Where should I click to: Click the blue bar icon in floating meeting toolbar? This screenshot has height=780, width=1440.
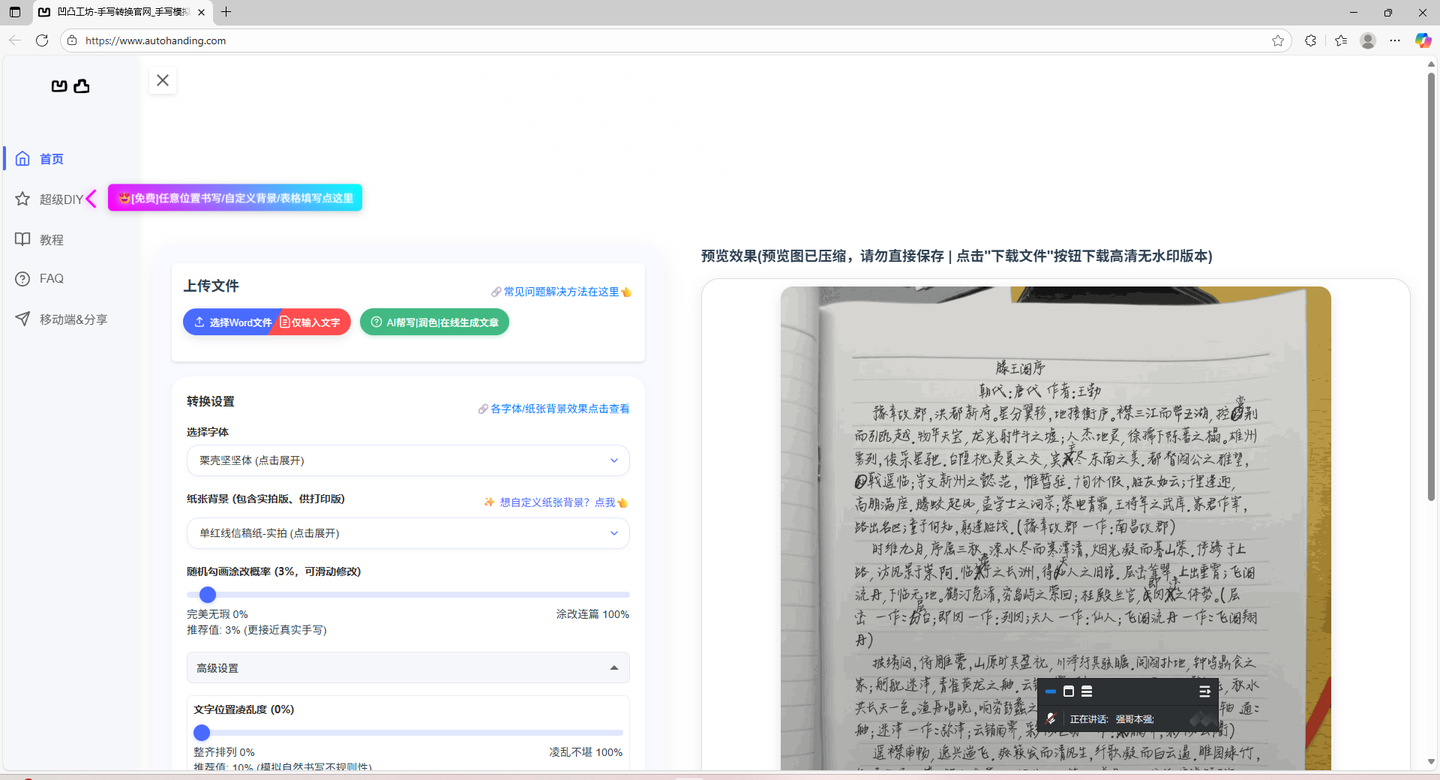tap(1051, 691)
